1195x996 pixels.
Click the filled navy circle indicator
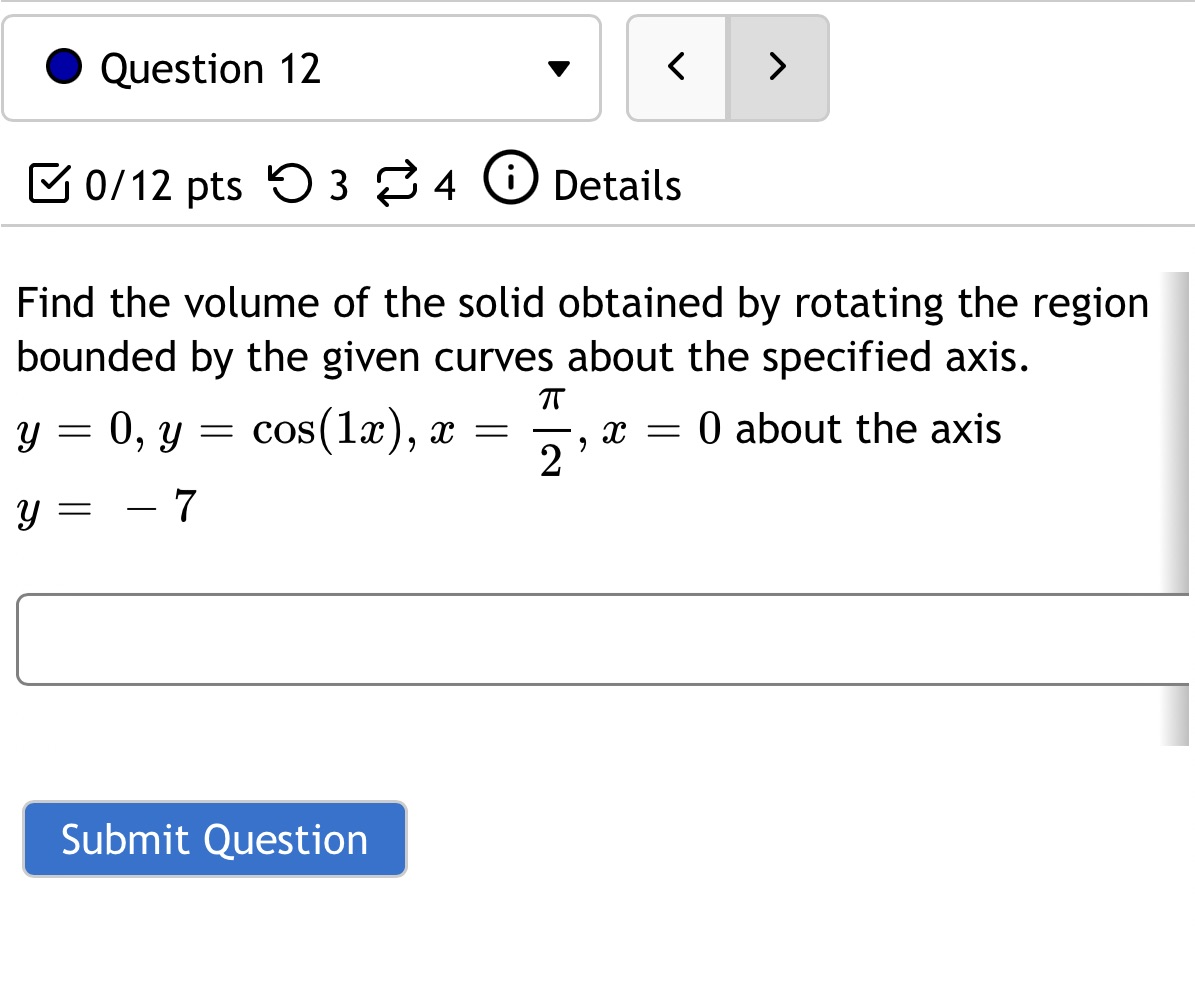point(62,68)
